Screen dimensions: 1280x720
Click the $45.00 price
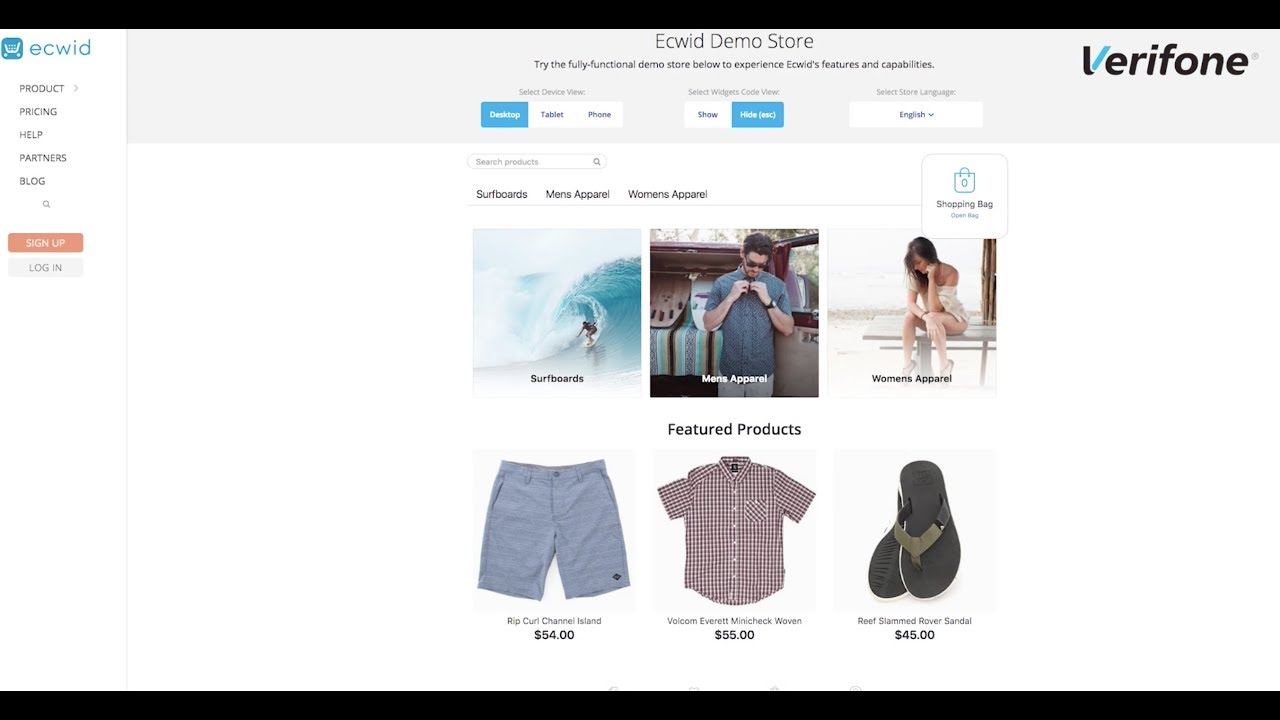(x=915, y=635)
